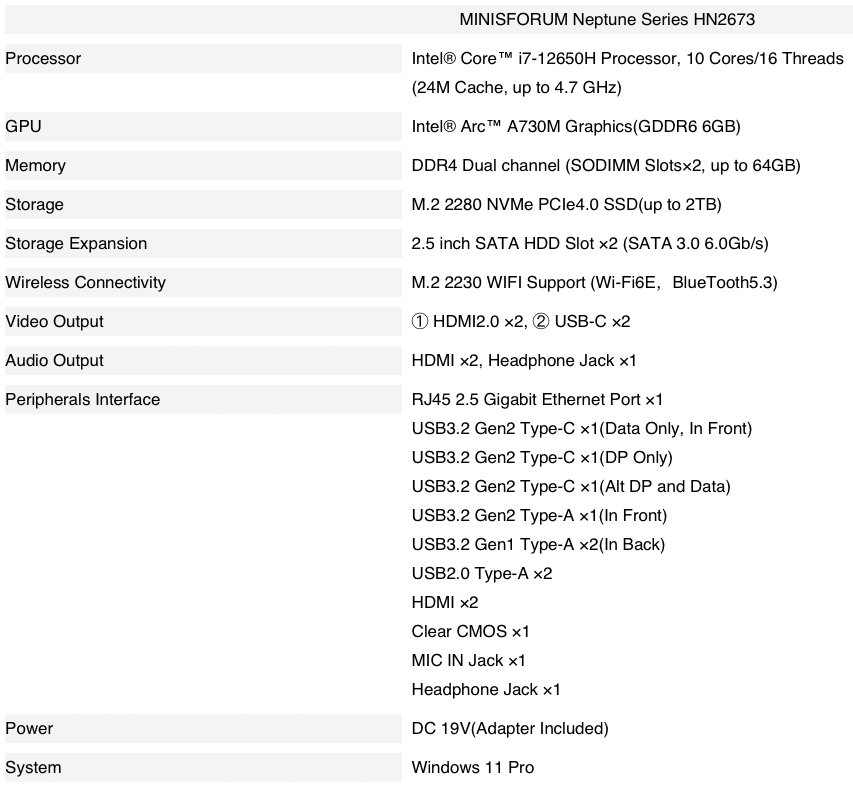Select the RJ45 2.5 Gigabit Ethernet line

point(537,400)
